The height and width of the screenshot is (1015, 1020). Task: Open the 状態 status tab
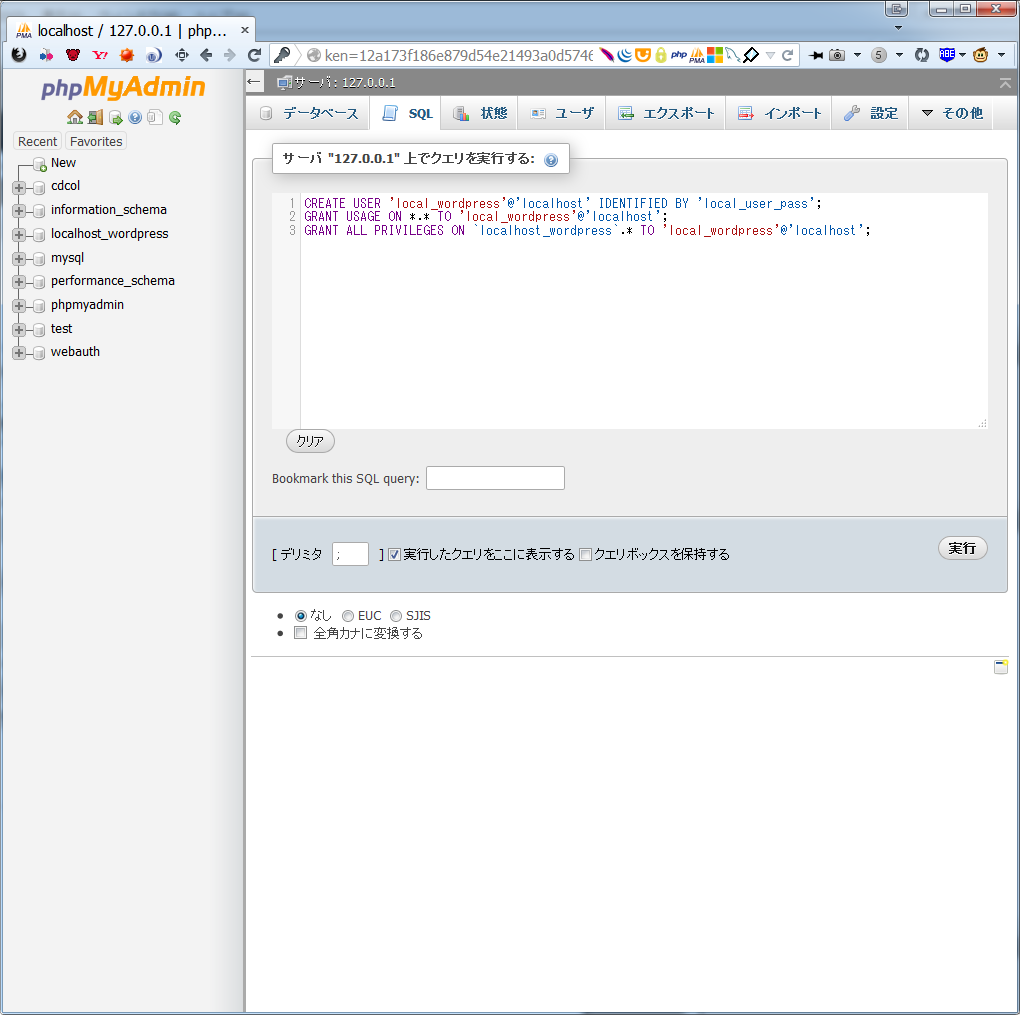click(x=480, y=113)
